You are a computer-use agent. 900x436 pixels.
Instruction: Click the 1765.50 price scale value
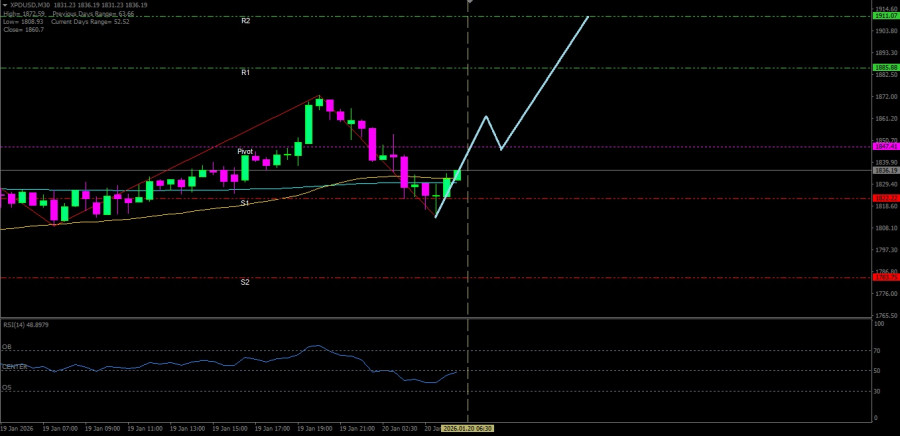click(886, 316)
